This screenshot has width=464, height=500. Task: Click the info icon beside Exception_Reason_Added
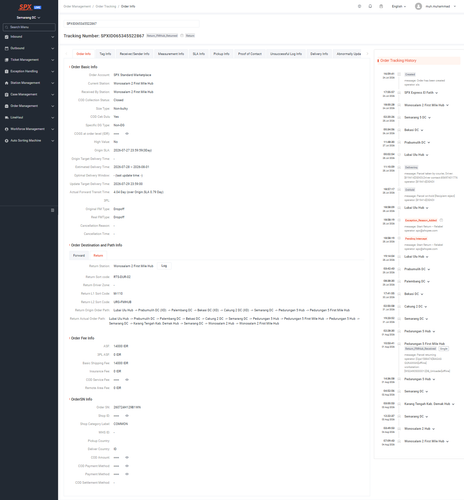click(441, 220)
